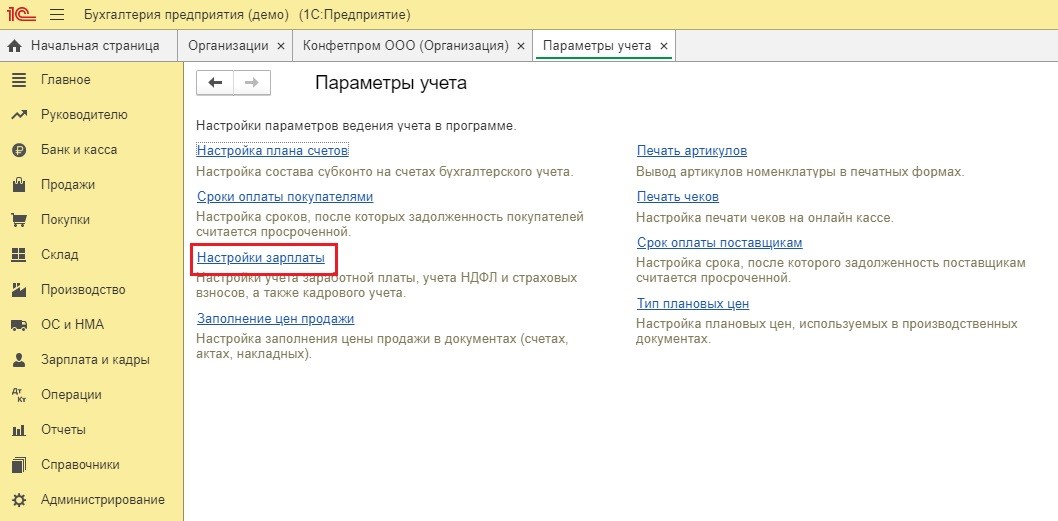The width and height of the screenshot is (1058, 521).
Task: Open the Главное section in sidebar
Action: pyautogui.click(x=66, y=80)
